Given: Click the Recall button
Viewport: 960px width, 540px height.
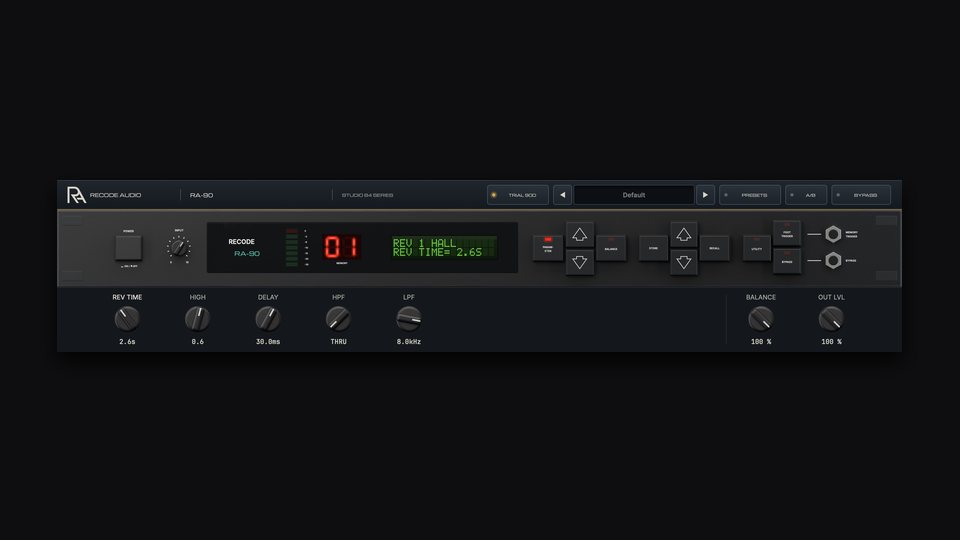Looking at the screenshot, I should [714, 248].
